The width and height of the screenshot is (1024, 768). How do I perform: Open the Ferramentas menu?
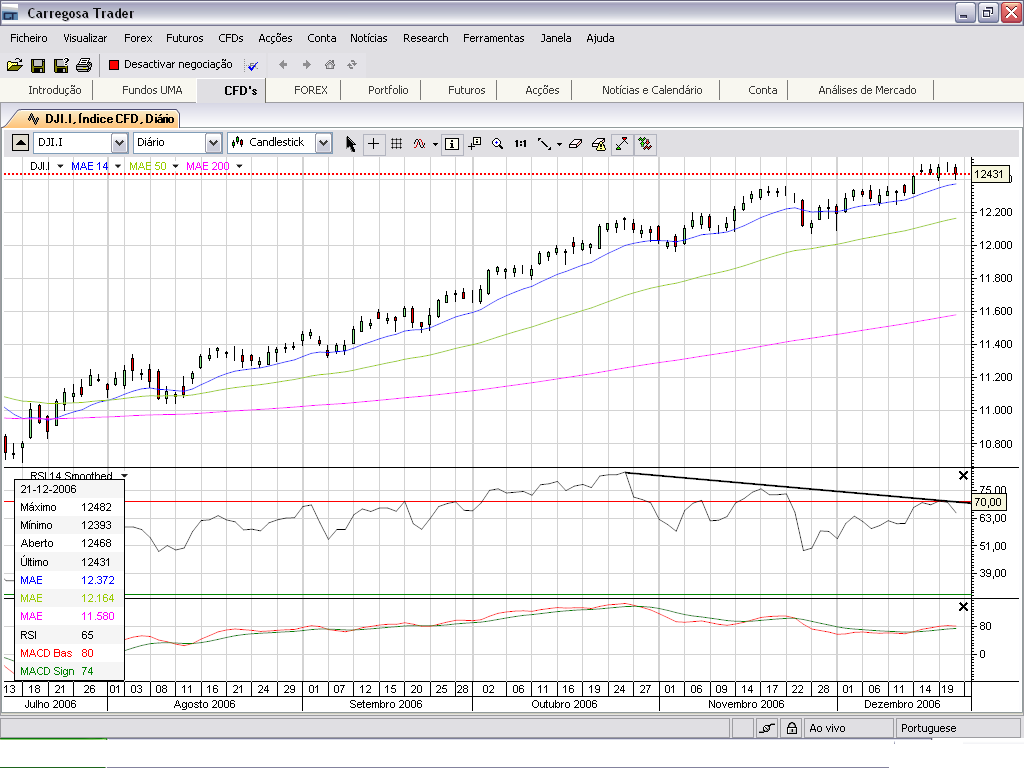pyautogui.click(x=493, y=38)
